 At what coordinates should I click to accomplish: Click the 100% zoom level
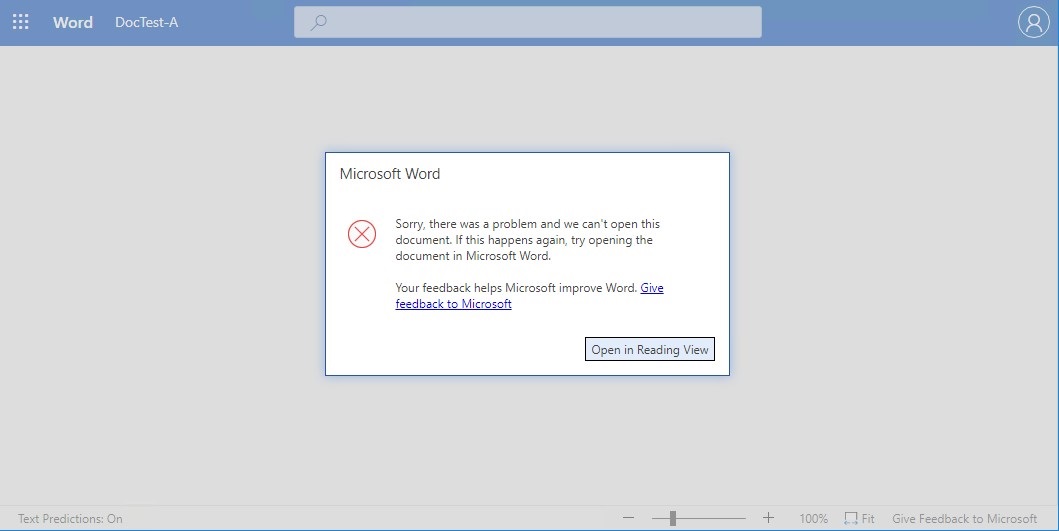point(813,518)
